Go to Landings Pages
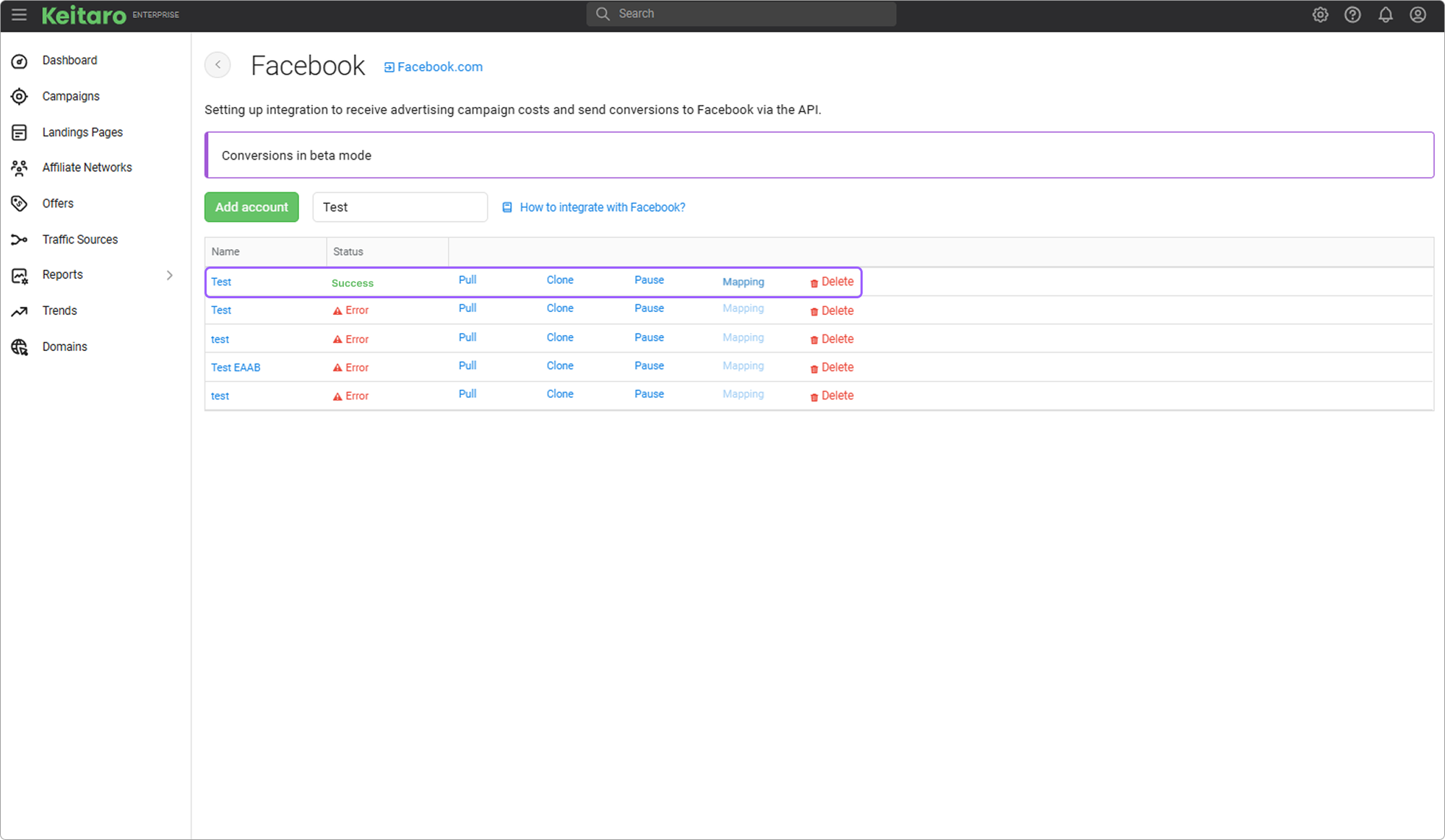1445x840 pixels. point(82,132)
